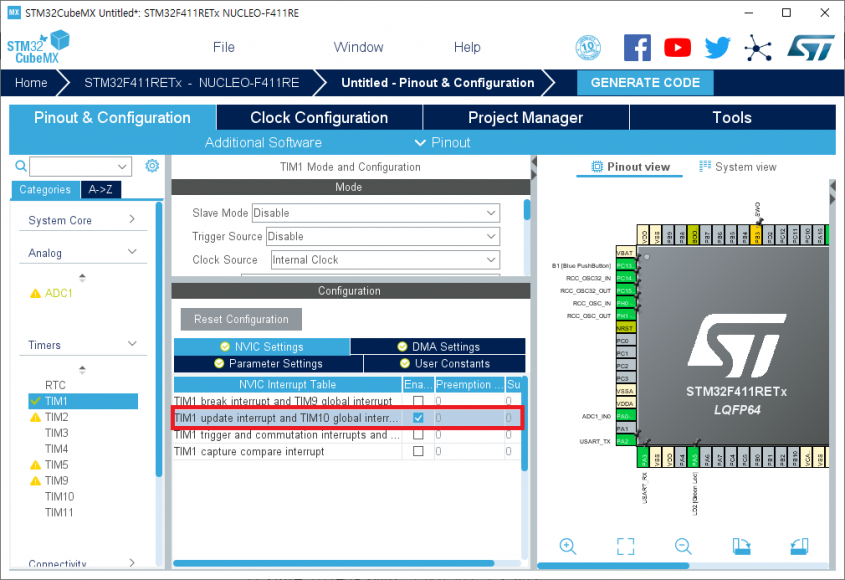Enable TIM1 break interrupt checkbox
845x580 pixels.
pos(418,401)
